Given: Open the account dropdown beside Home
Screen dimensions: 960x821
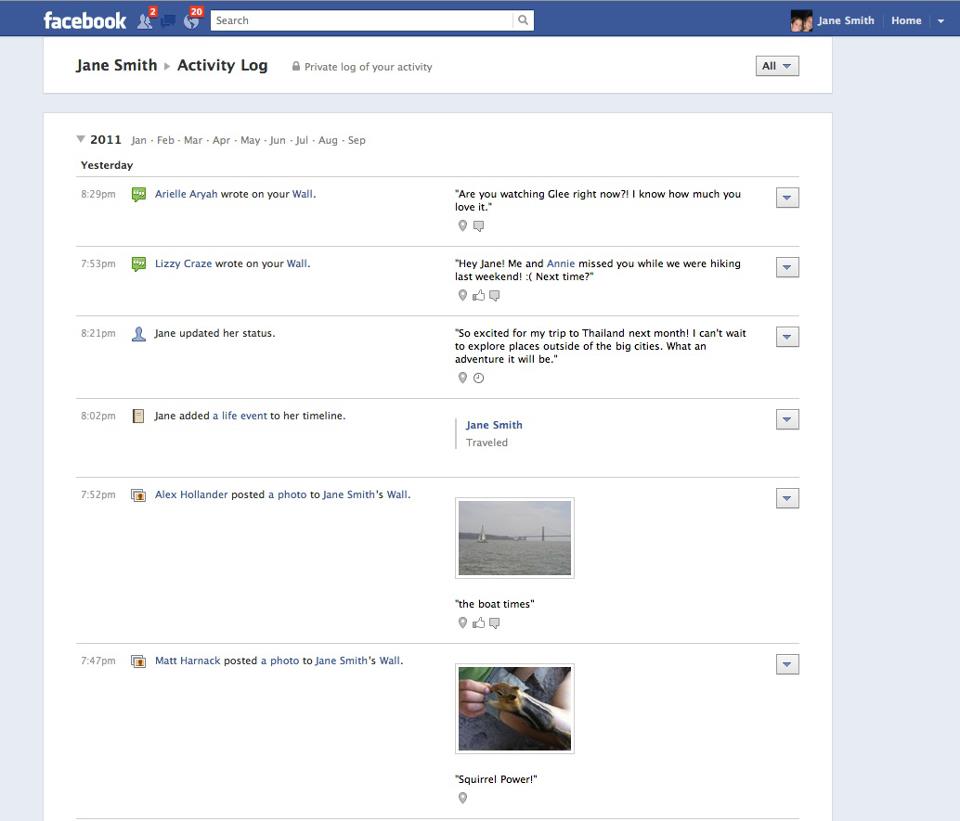Looking at the screenshot, I should pyautogui.click(x=941, y=20).
